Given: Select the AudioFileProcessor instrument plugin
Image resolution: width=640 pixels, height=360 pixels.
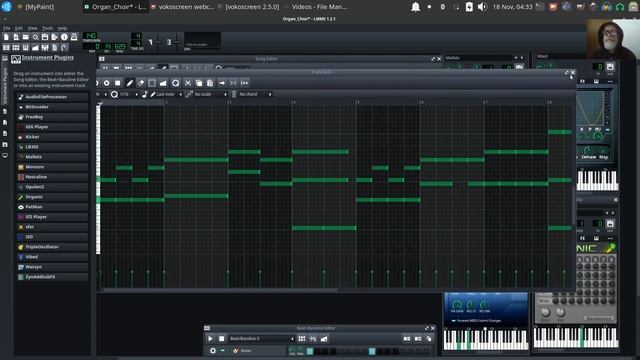Looking at the screenshot, I should click(52, 97).
